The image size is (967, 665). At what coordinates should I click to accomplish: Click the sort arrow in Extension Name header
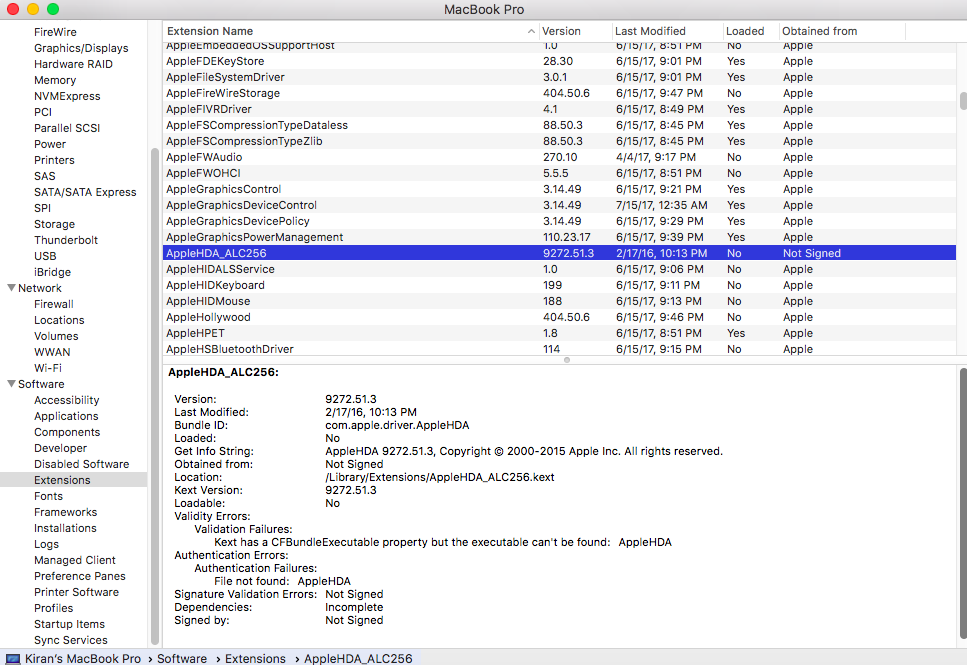point(531,32)
